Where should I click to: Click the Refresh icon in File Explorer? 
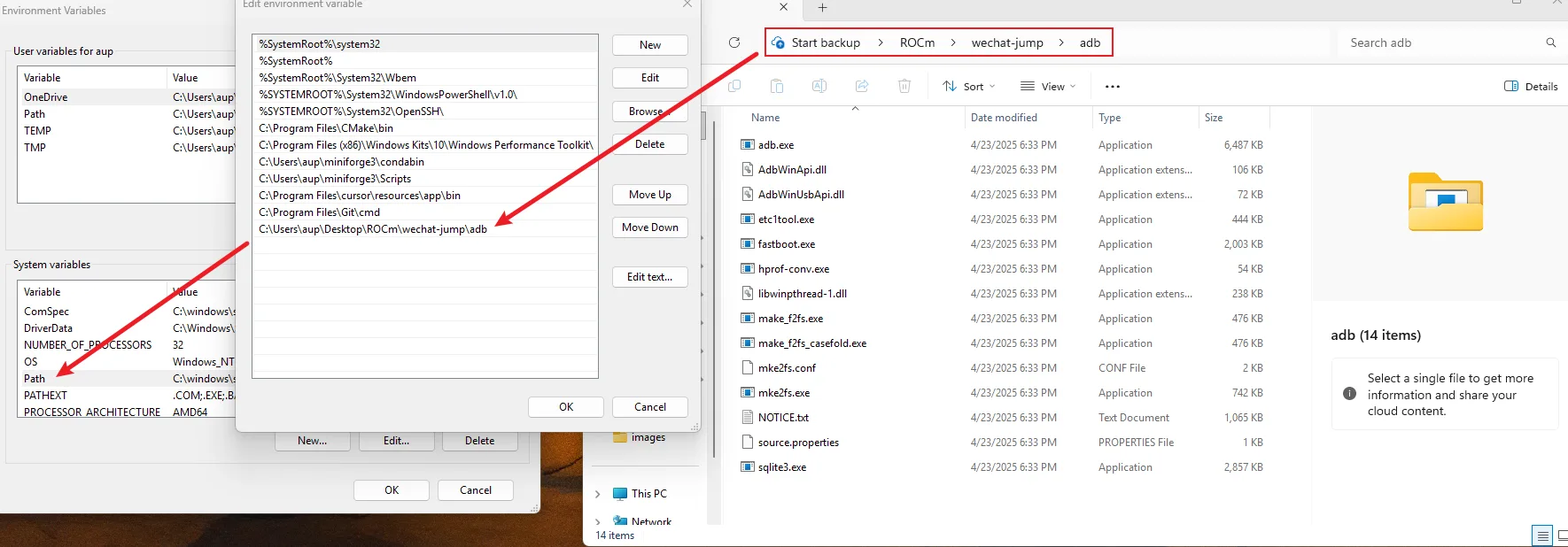tap(734, 42)
